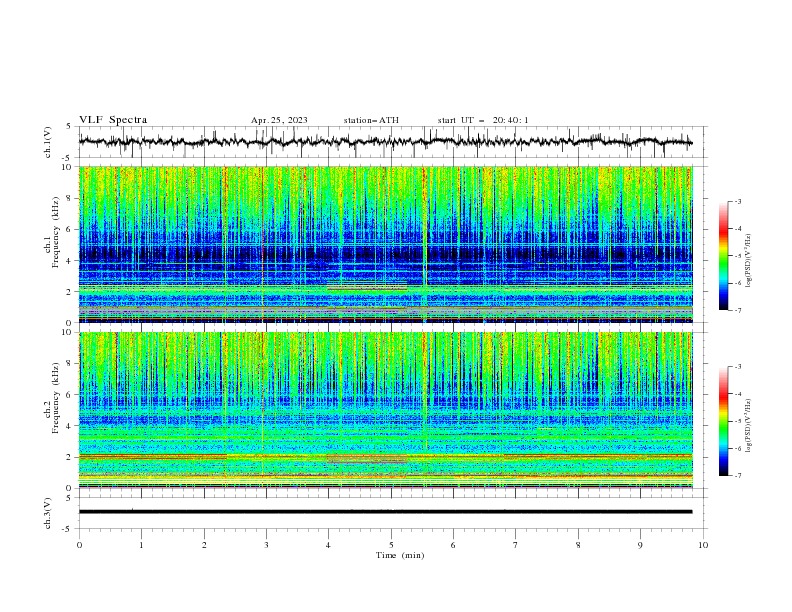The width and height of the screenshot is (792, 612).
Task: Click the "-3" tick on ch.1 colorbar
Action: pyautogui.click(x=737, y=201)
